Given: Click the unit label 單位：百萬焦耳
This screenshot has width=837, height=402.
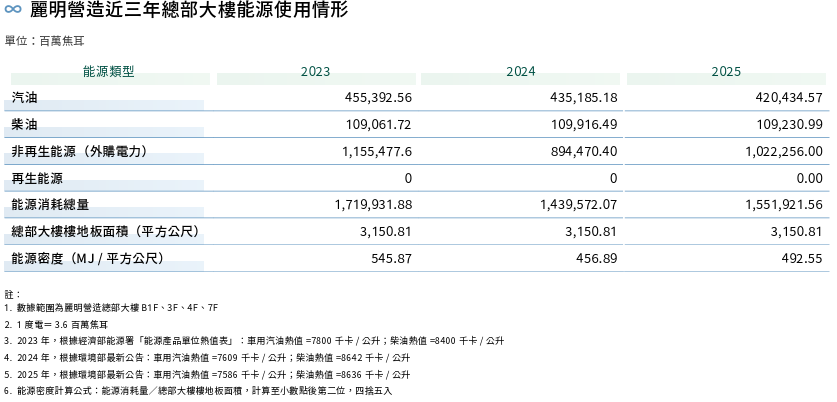Looking at the screenshot, I should click(x=44, y=41).
